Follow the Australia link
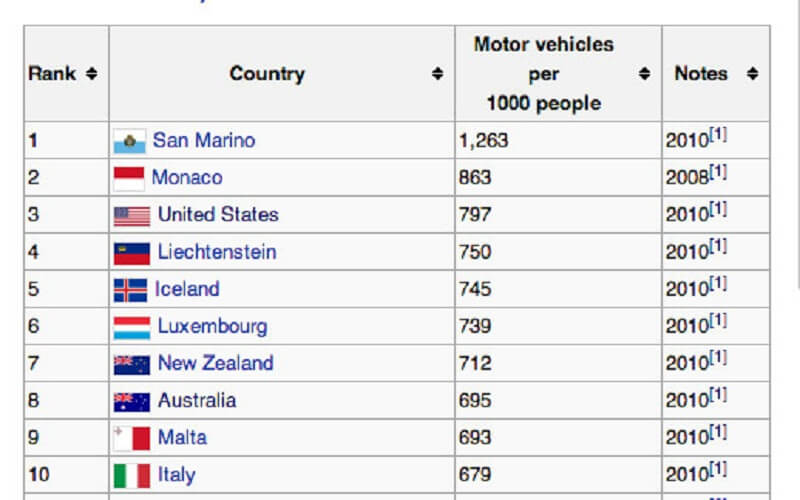 [x=197, y=401]
